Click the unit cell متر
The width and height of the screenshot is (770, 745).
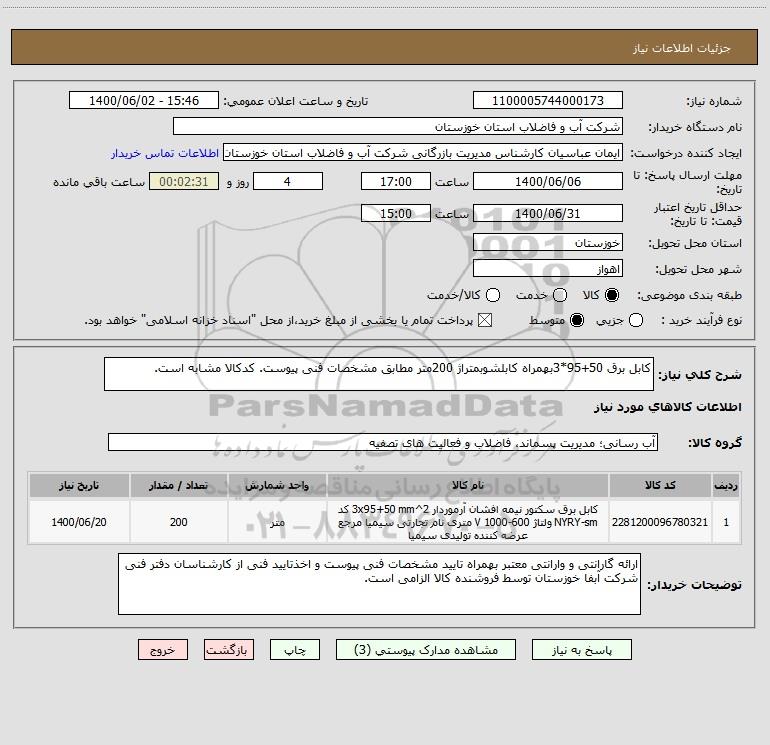277,522
